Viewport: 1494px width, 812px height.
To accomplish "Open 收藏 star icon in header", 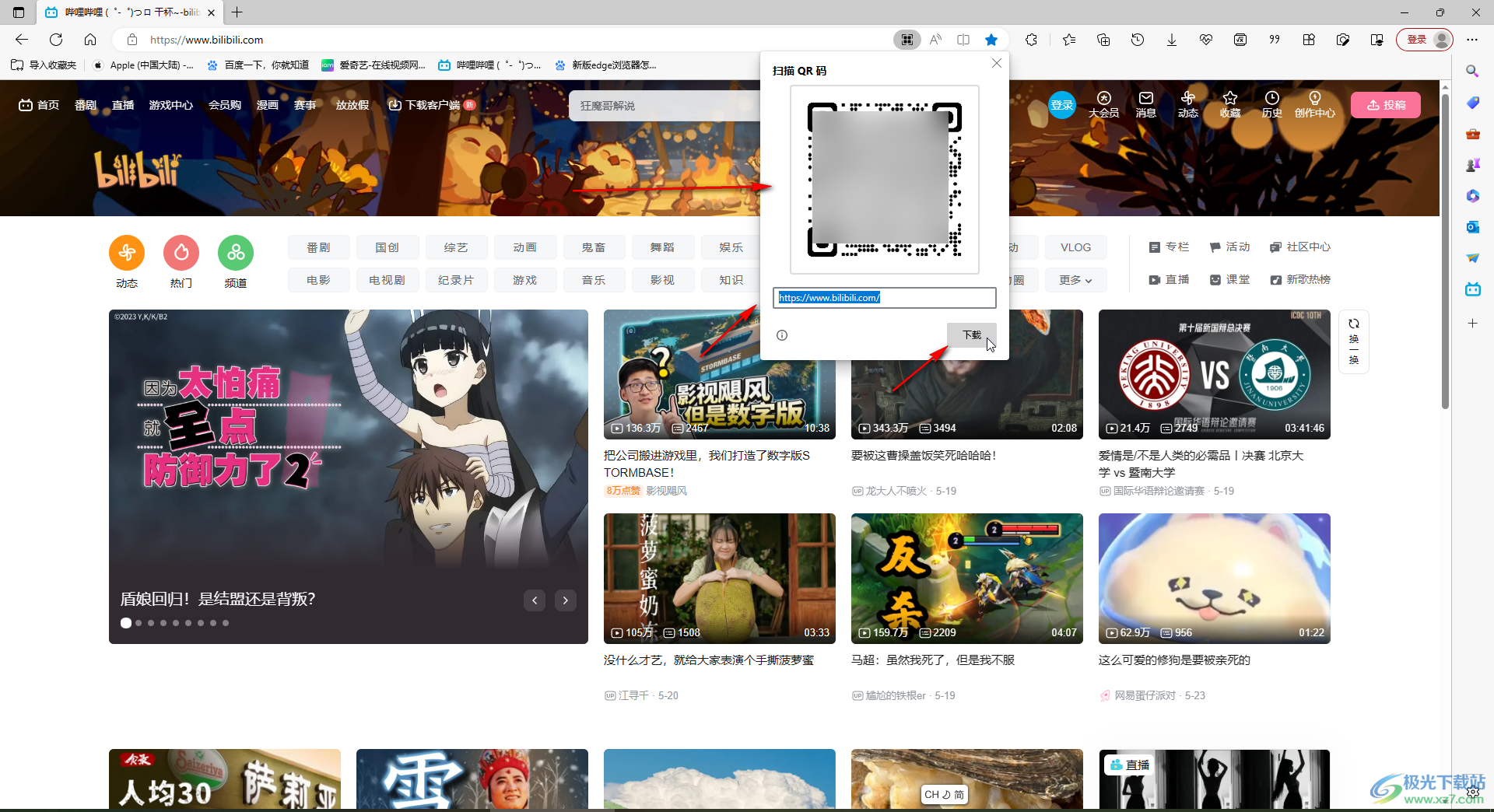I will [x=1230, y=104].
